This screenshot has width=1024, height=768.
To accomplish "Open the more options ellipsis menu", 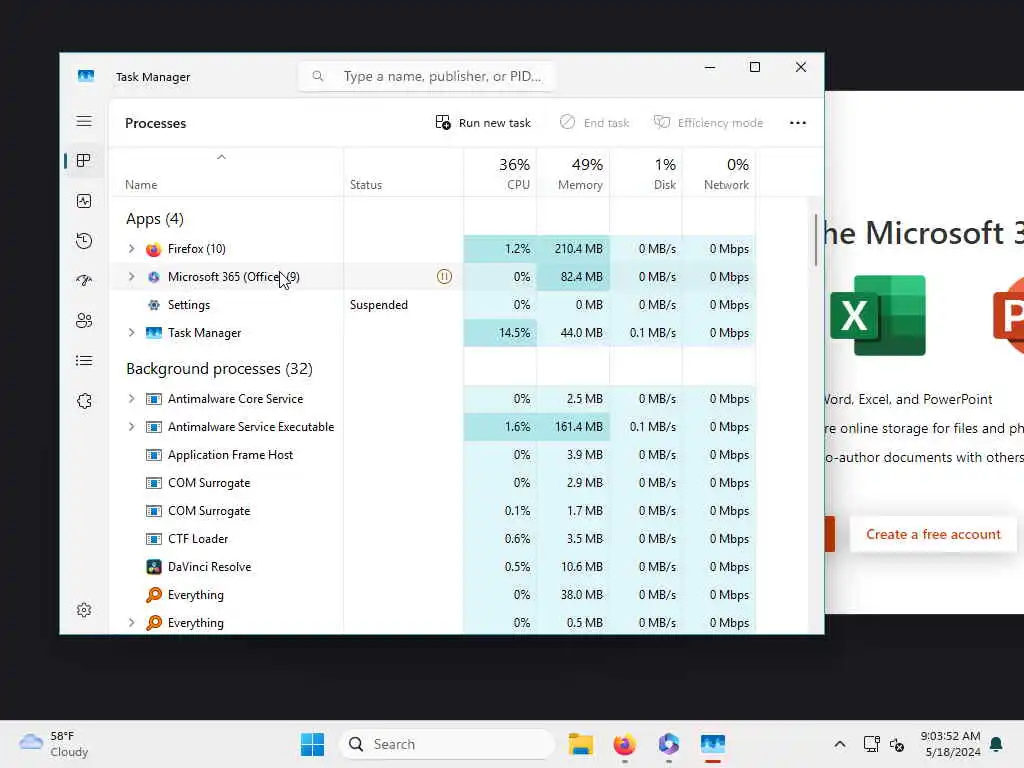I will point(797,123).
